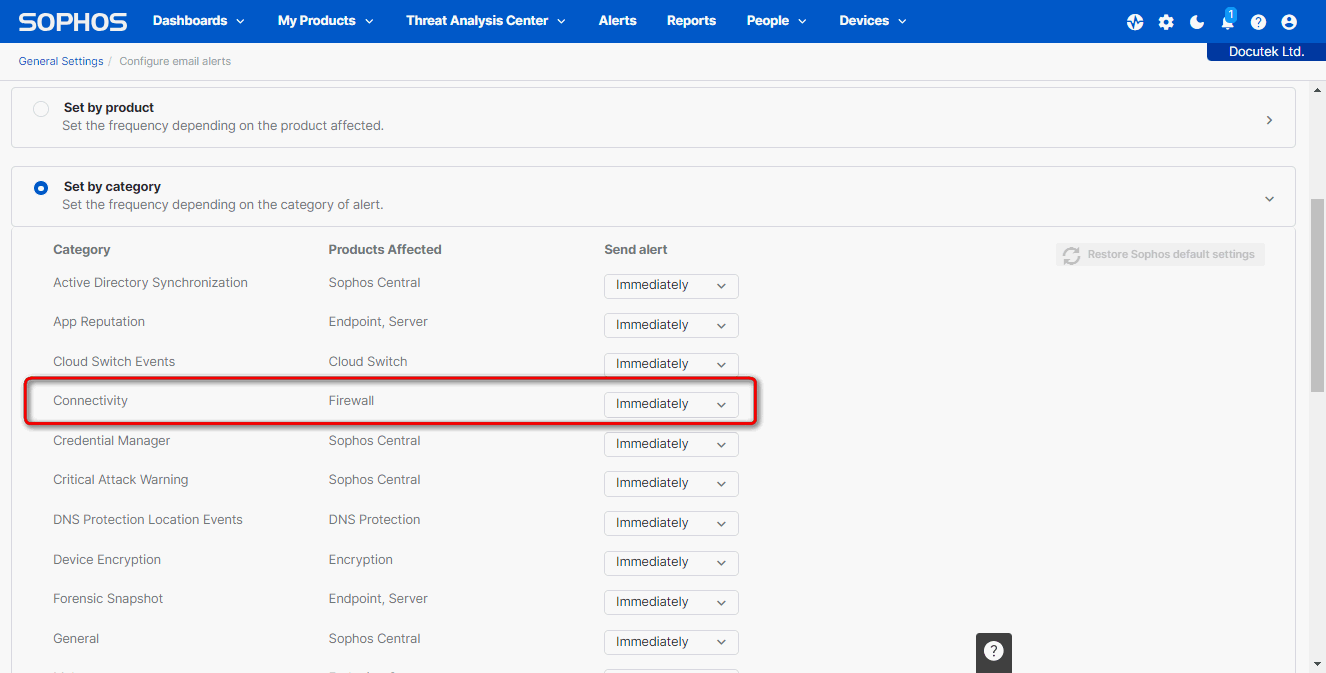Open the My Products menu
Image resolution: width=1326 pixels, height=673 pixels.
[326, 21]
